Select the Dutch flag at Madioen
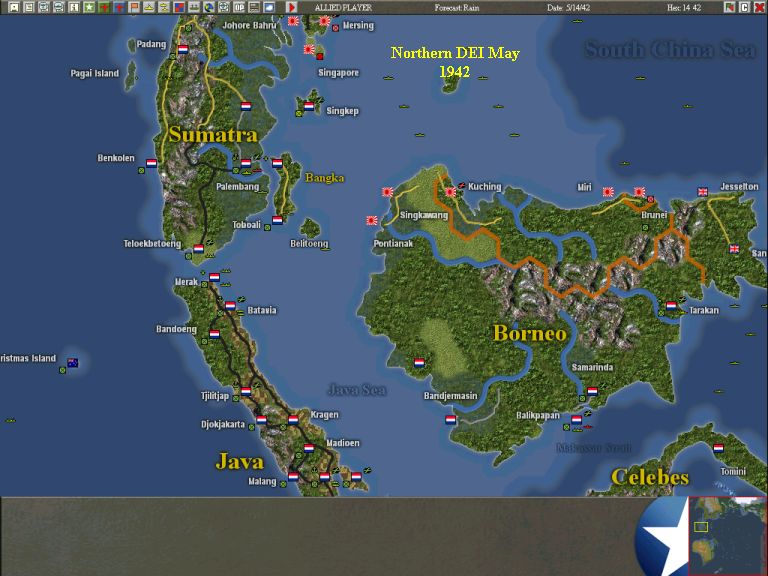 (x=309, y=448)
